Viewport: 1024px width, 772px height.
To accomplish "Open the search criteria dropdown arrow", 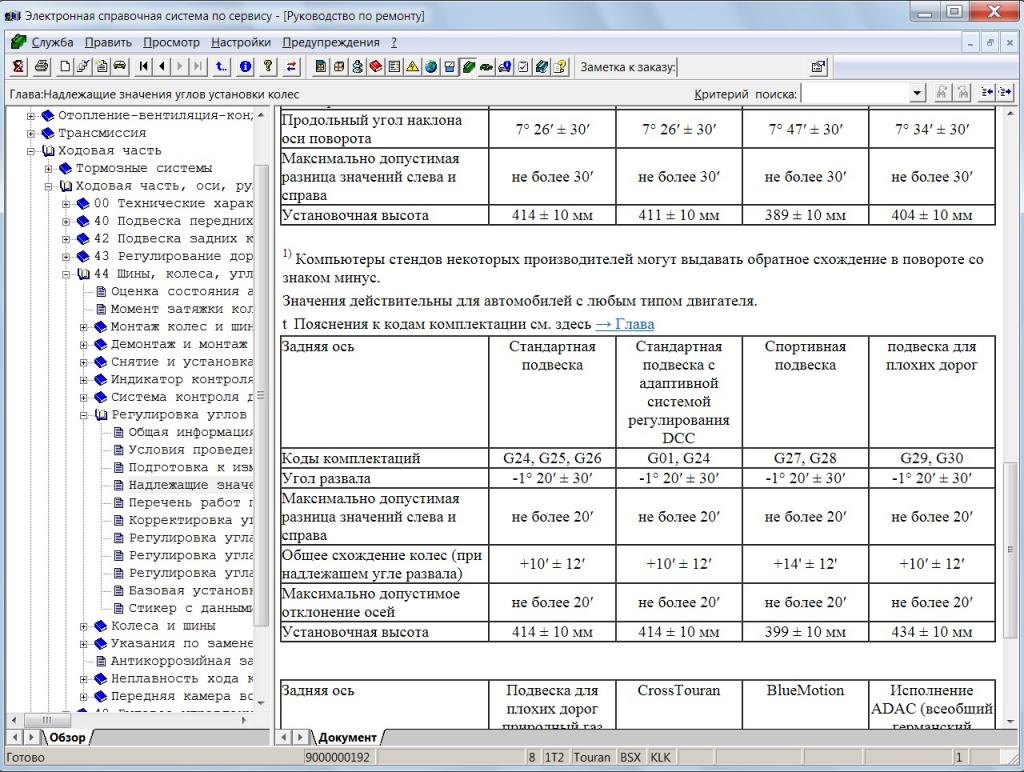I will 918,93.
